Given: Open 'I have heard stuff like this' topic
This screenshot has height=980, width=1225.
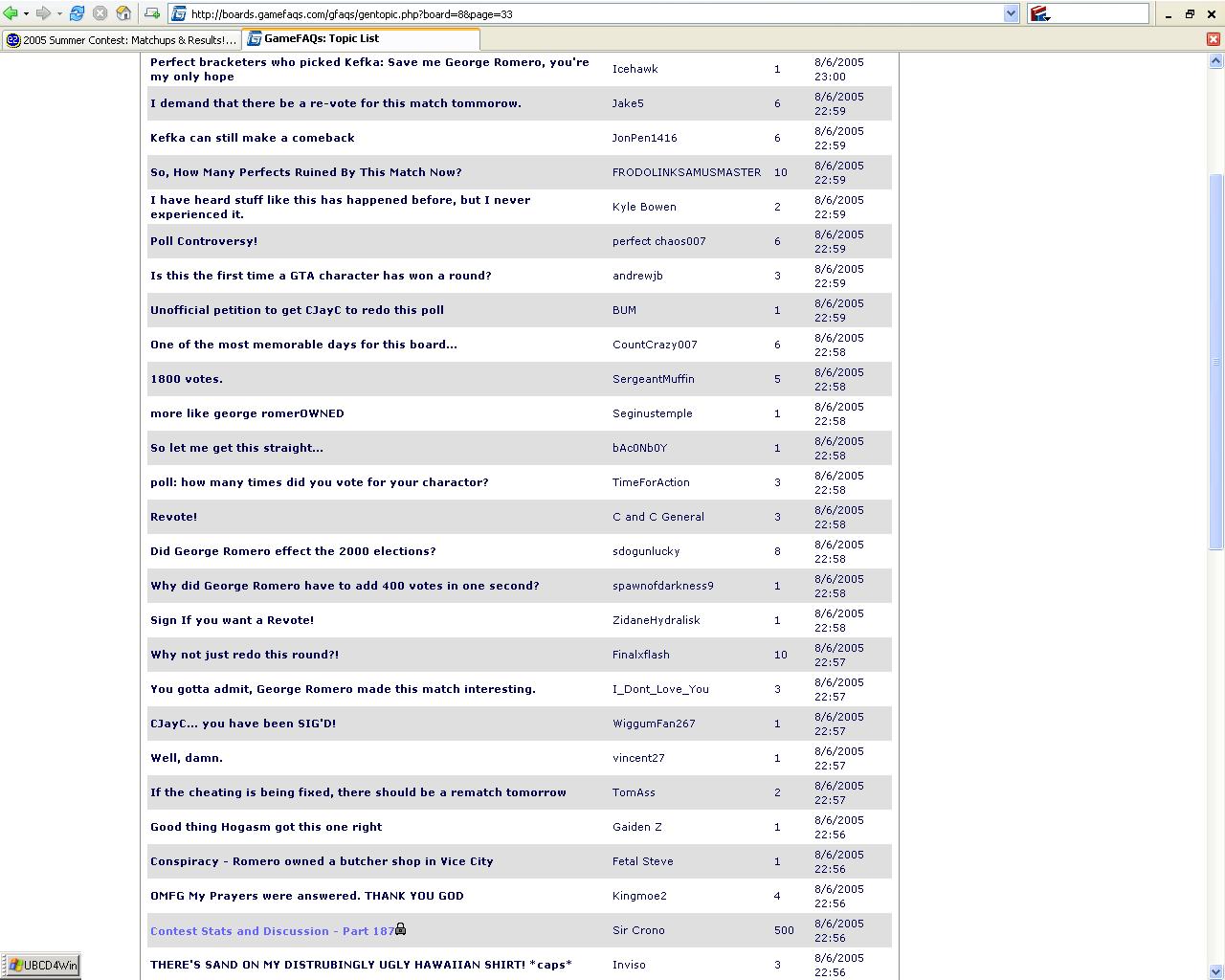Looking at the screenshot, I should coord(340,207).
